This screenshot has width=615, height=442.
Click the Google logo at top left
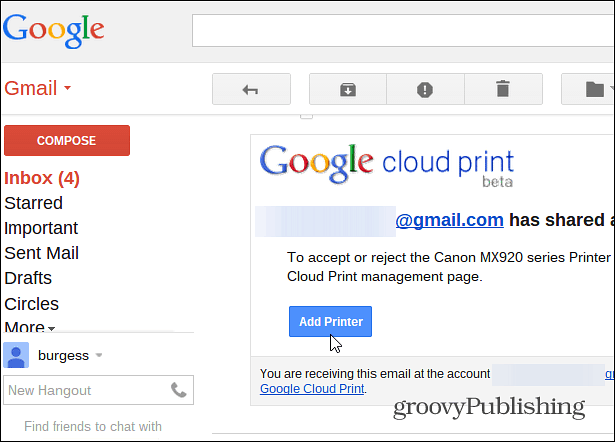54,31
